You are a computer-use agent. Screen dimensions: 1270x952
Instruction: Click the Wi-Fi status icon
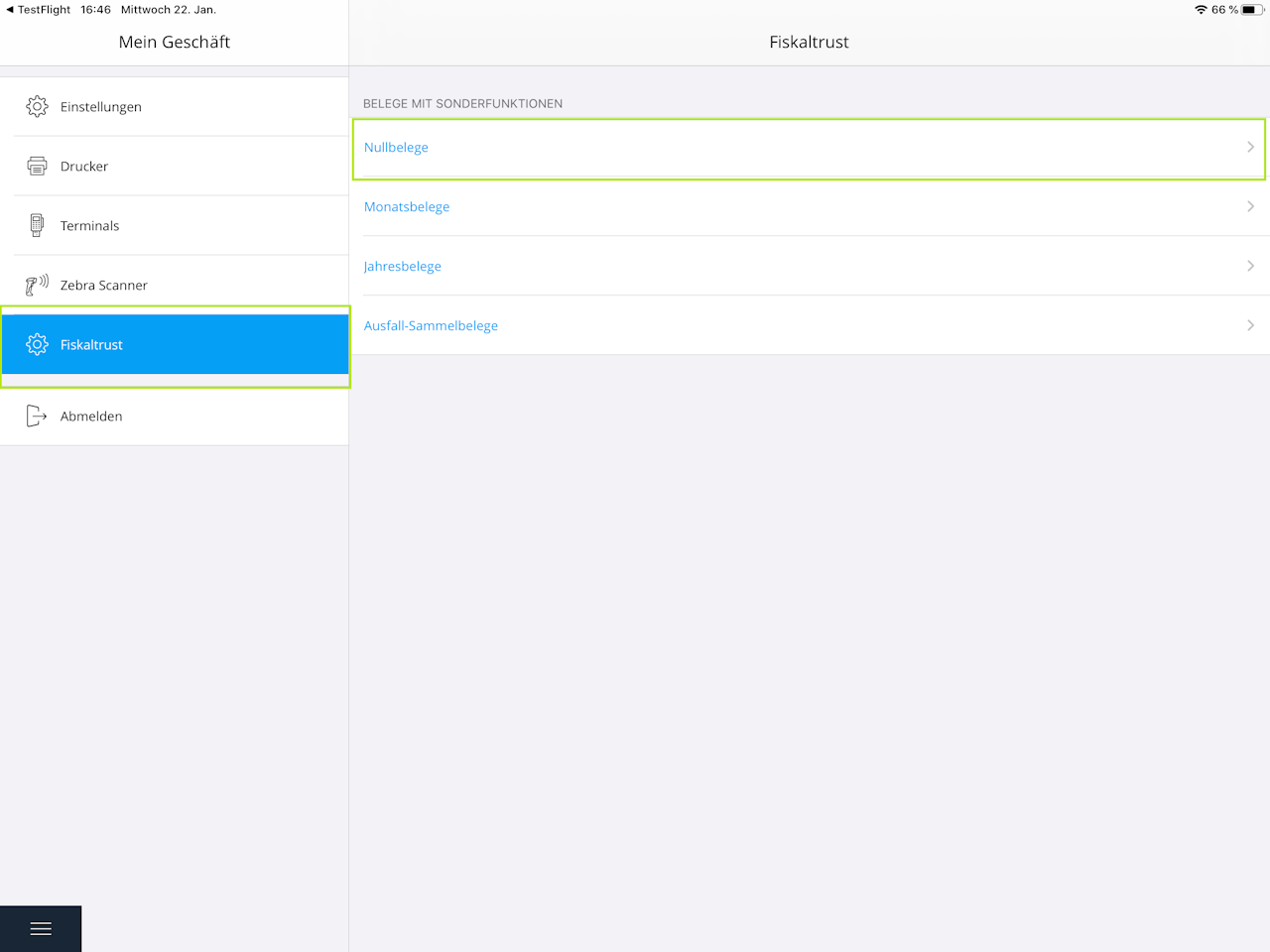point(1202,10)
